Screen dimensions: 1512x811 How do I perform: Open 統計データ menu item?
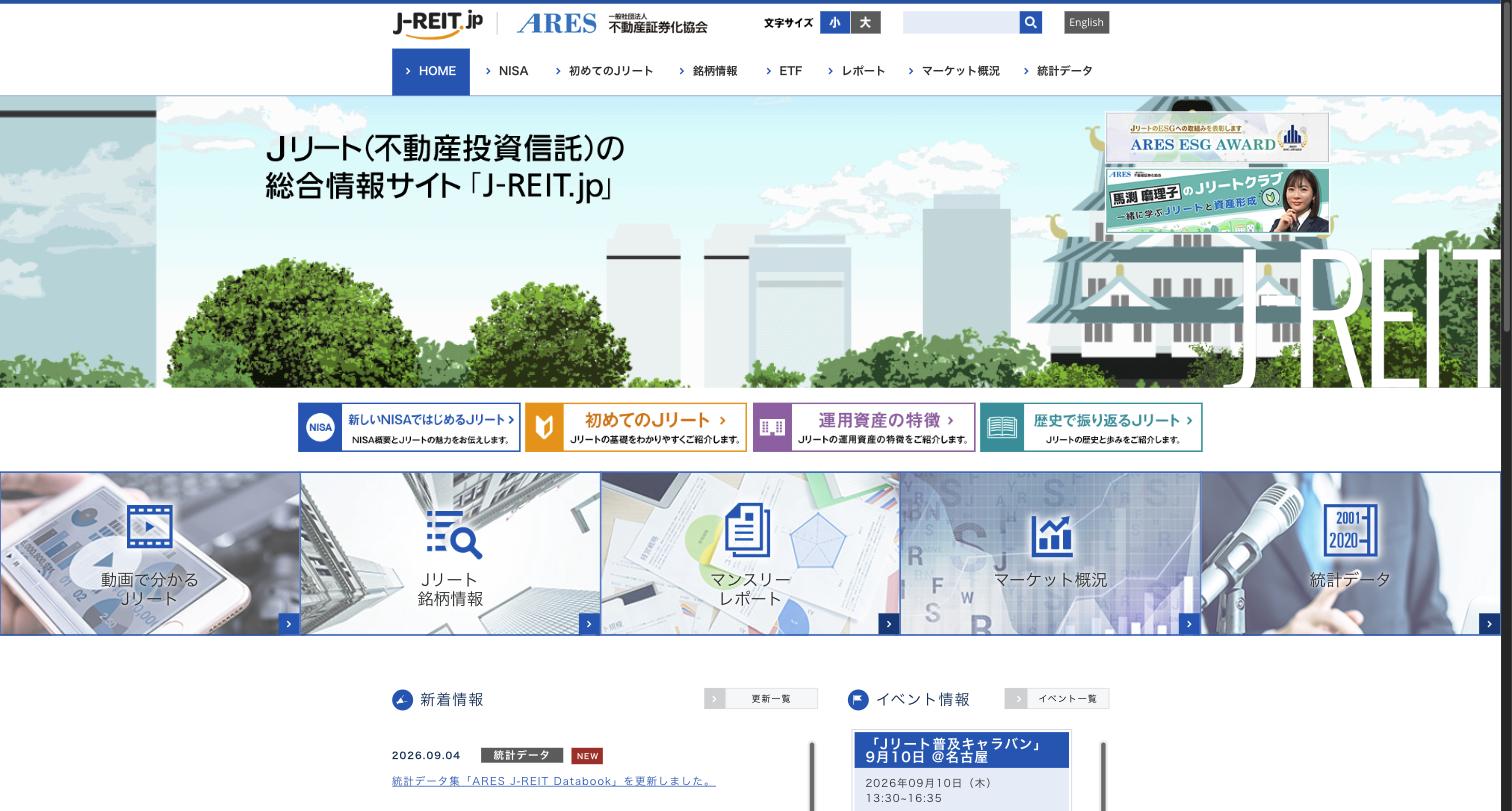click(x=1058, y=71)
